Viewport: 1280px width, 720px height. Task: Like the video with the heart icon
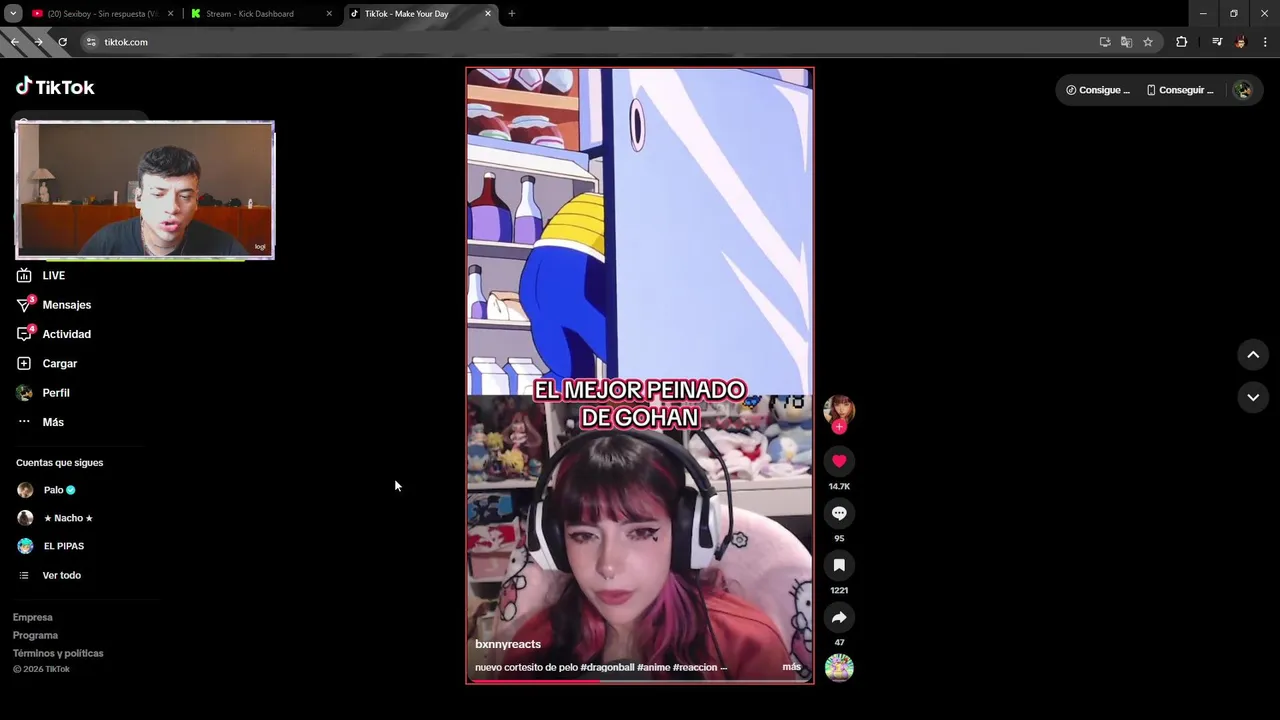pos(839,461)
